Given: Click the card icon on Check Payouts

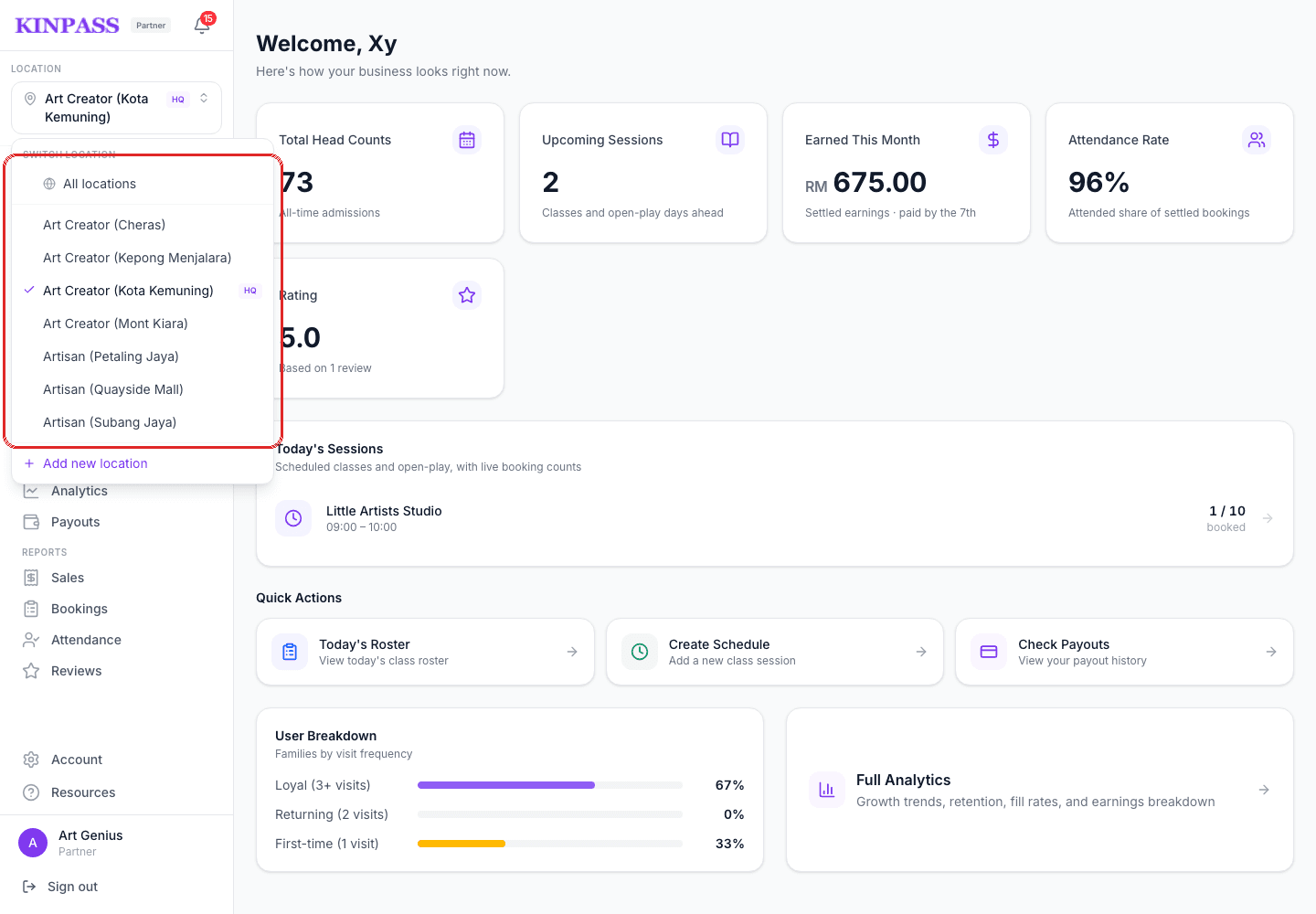Looking at the screenshot, I should pos(989,652).
